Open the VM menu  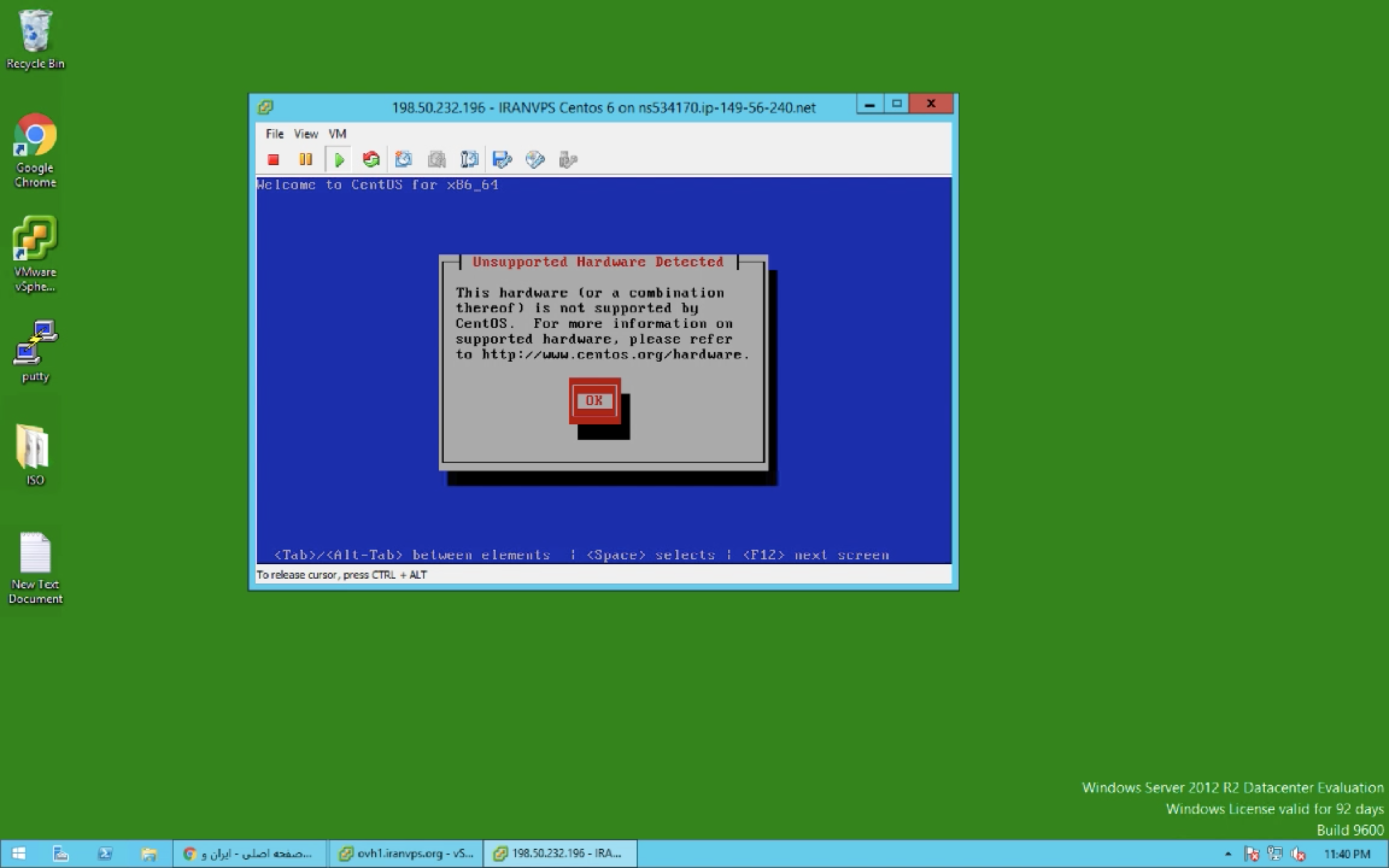pos(337,134)
